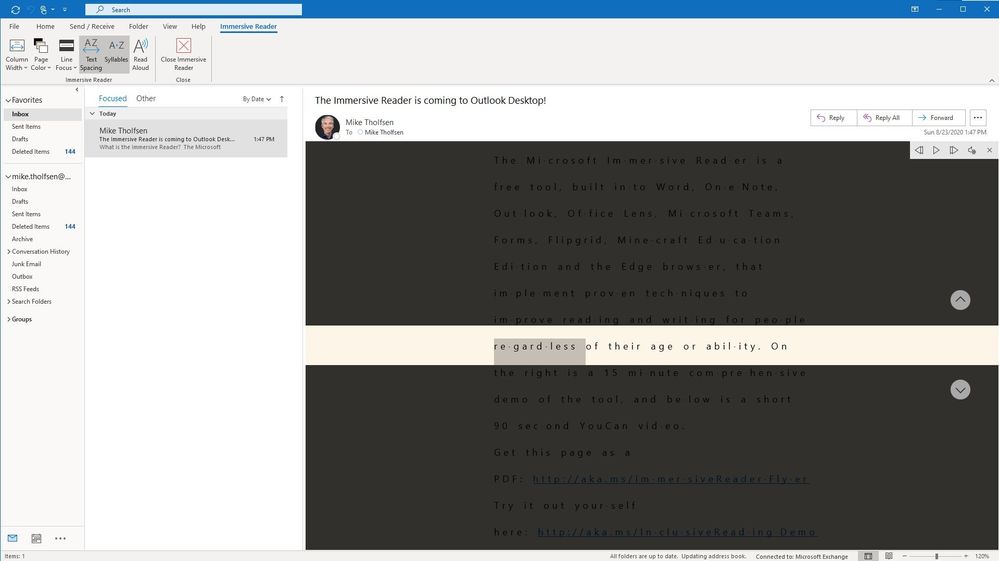Open the Help tab

[198, 26]
